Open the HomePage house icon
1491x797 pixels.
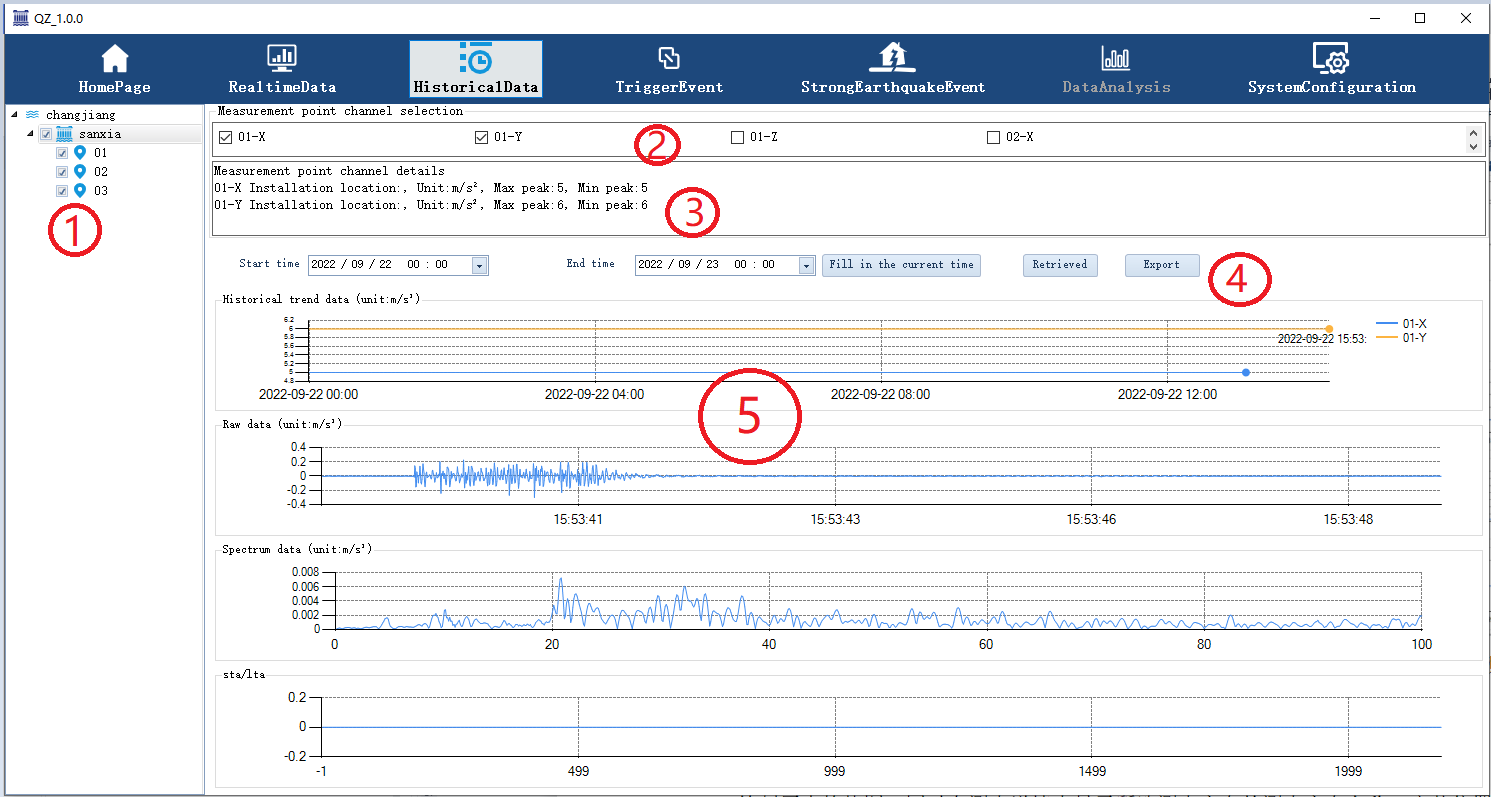[x=115, y=59]
